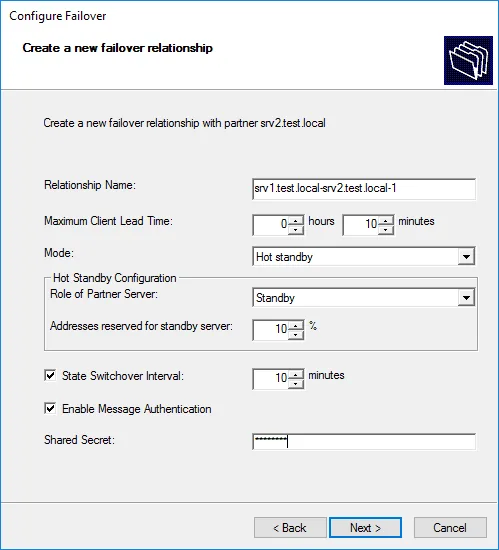Uncheck Enable Message Authentication

pyautogui.click(x=50, y=408)
